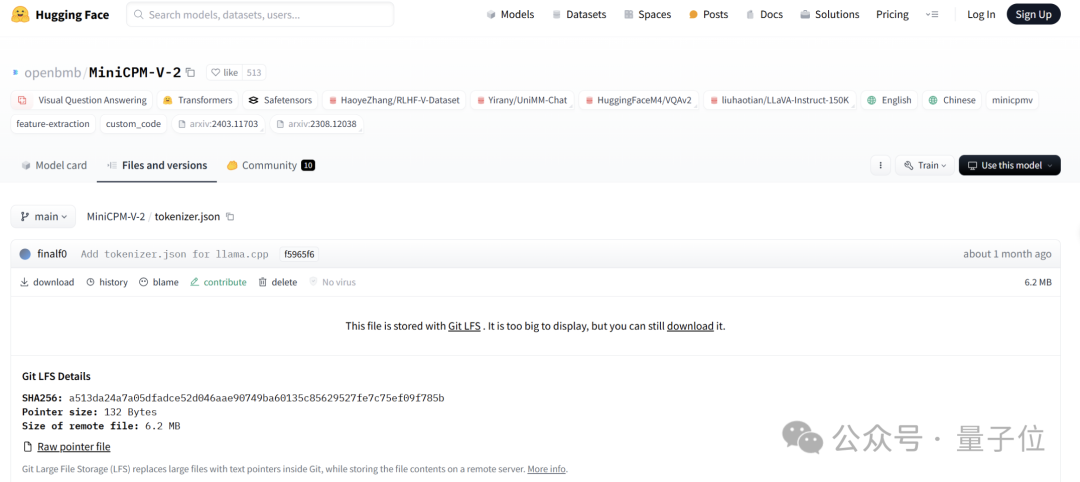Expand the Train dropdown

pos(924,165)
